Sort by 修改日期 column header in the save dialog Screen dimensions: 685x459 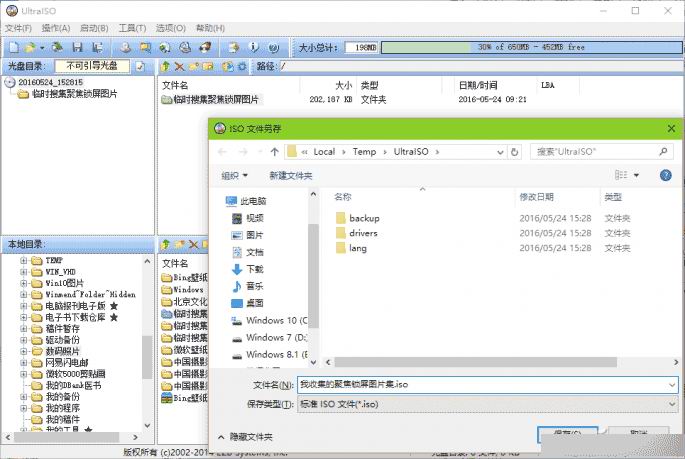click(536, 197)
